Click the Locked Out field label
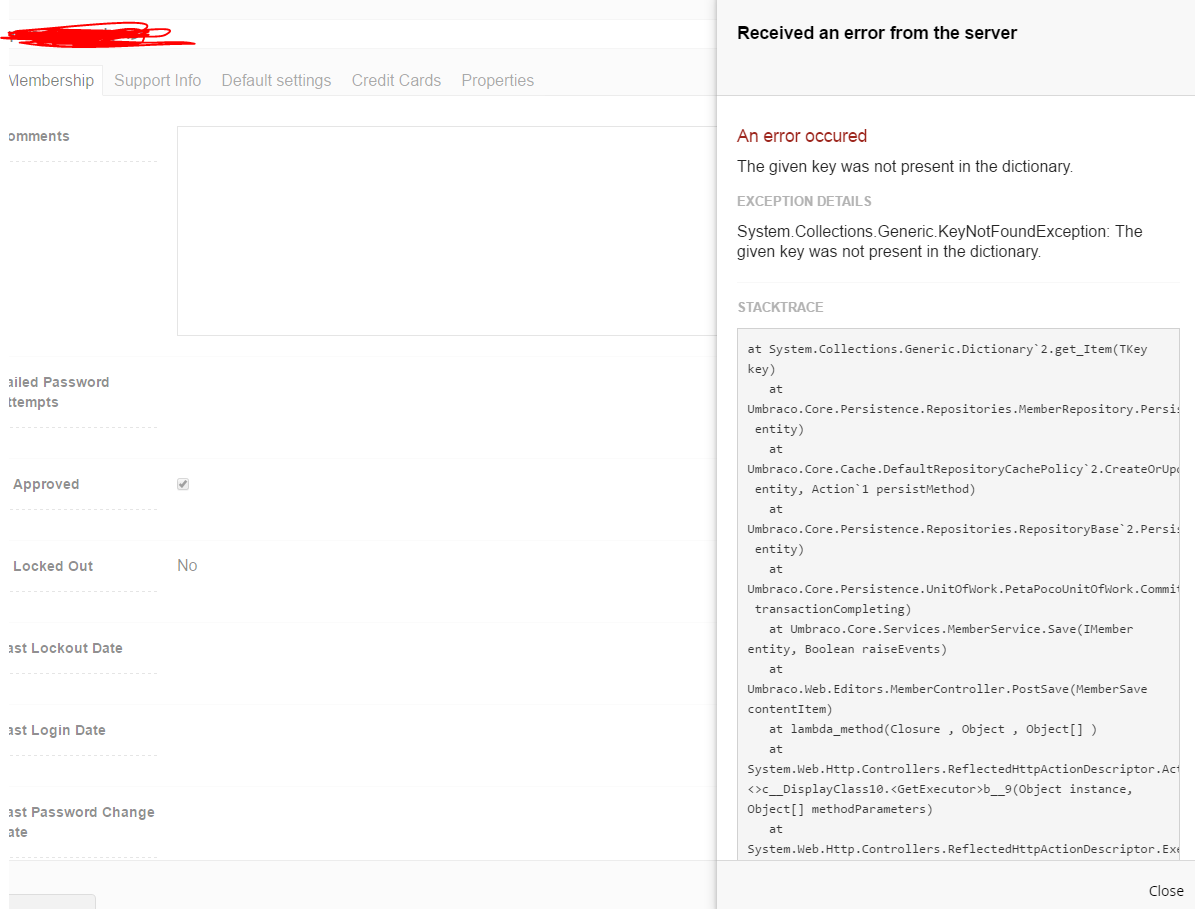 coord(53,566)
